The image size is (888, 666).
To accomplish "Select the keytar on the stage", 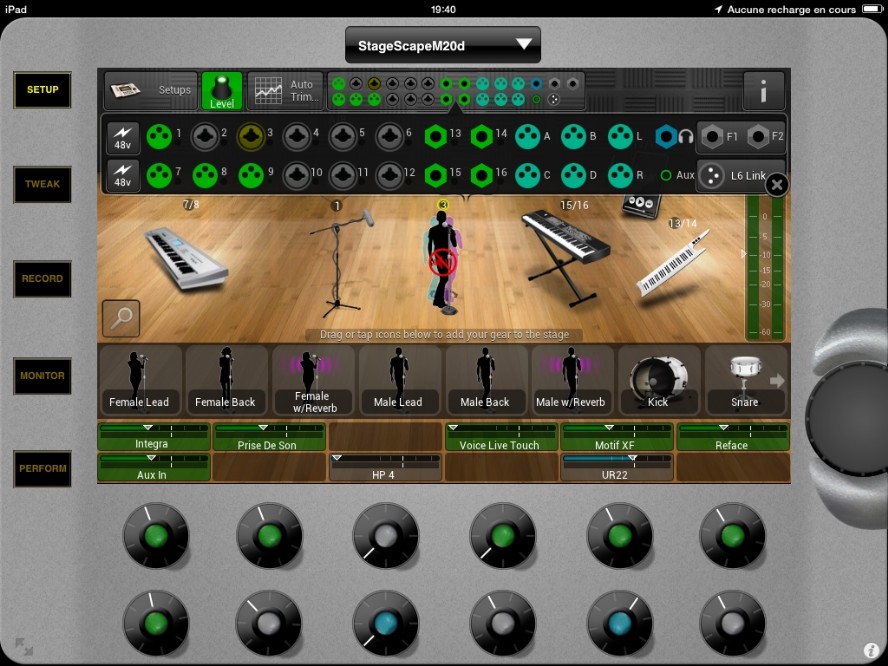I will tap(672, 265).
